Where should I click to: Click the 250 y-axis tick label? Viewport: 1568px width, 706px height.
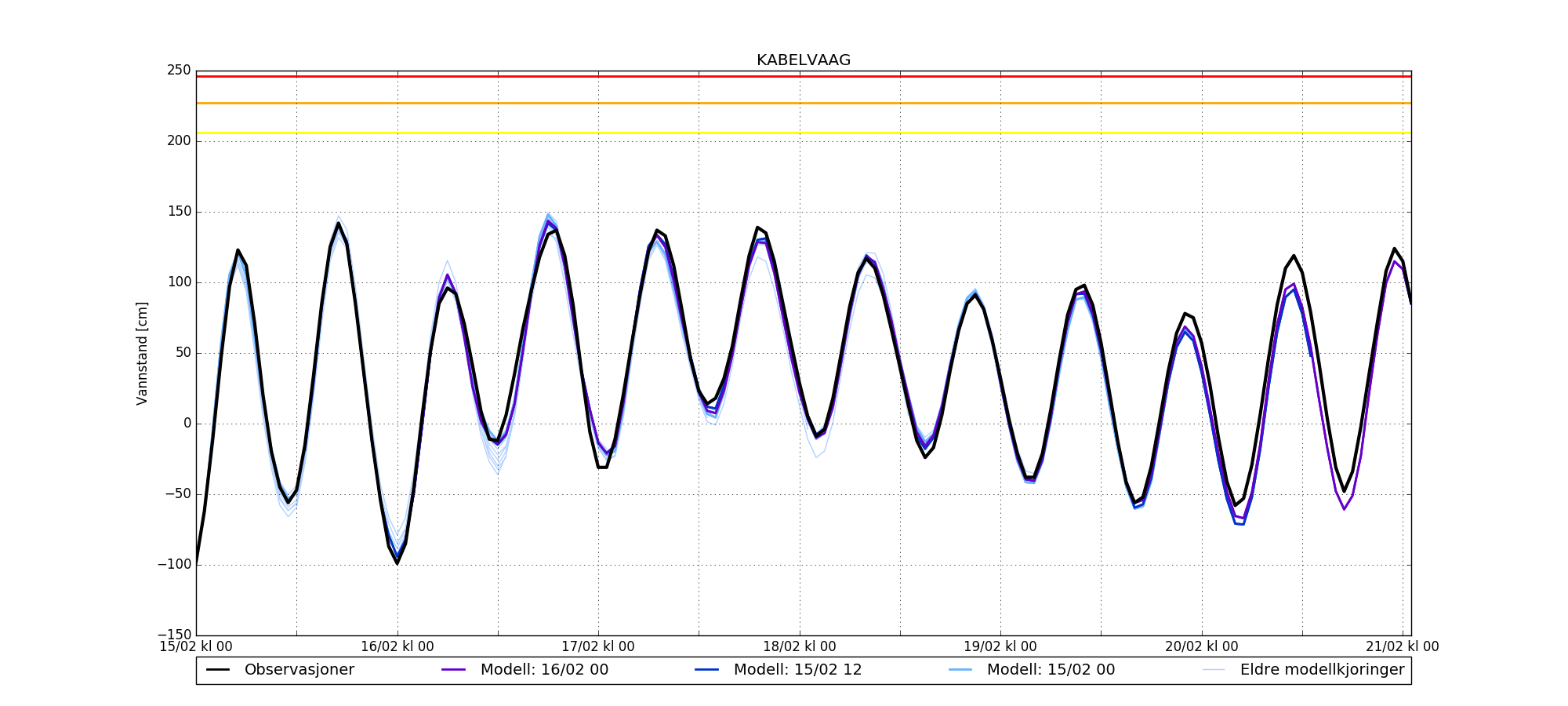tap(179, 71)
